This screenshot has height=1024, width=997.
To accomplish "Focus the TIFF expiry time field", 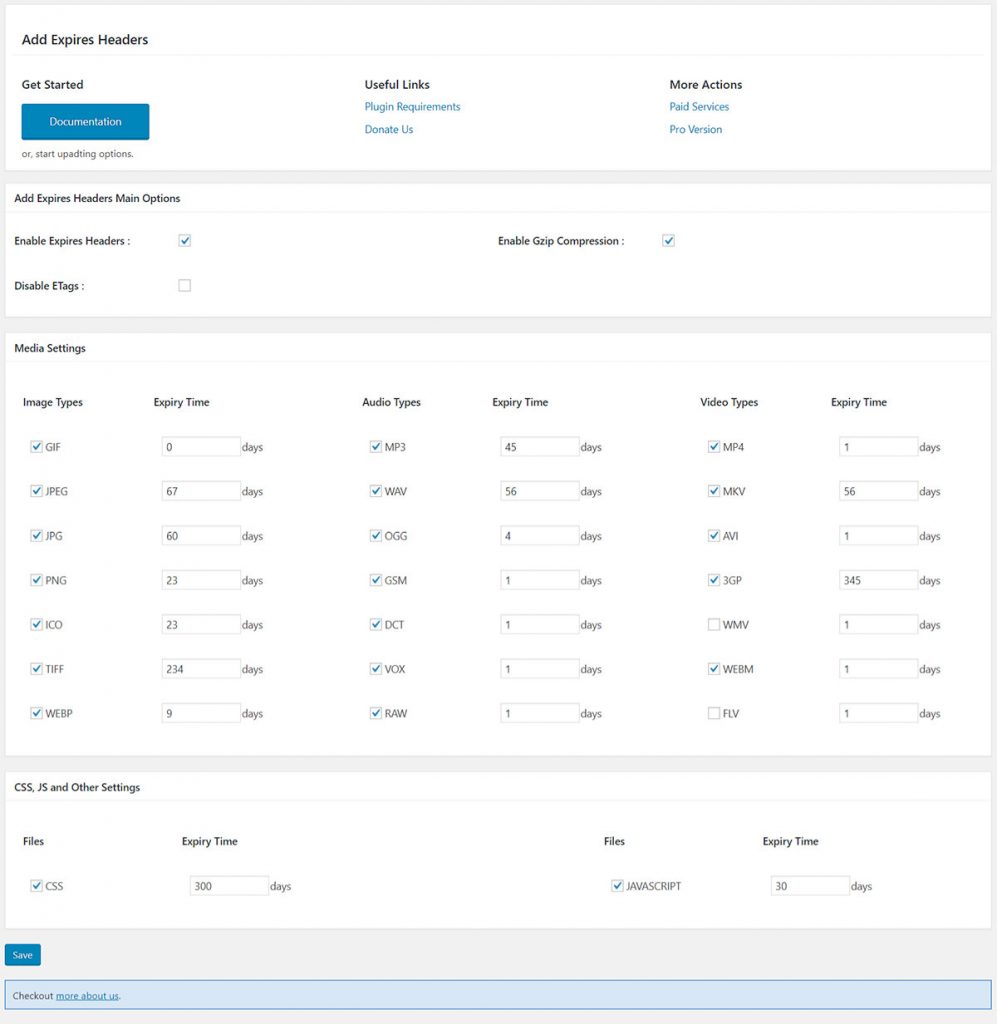I will tap(201, 669).
